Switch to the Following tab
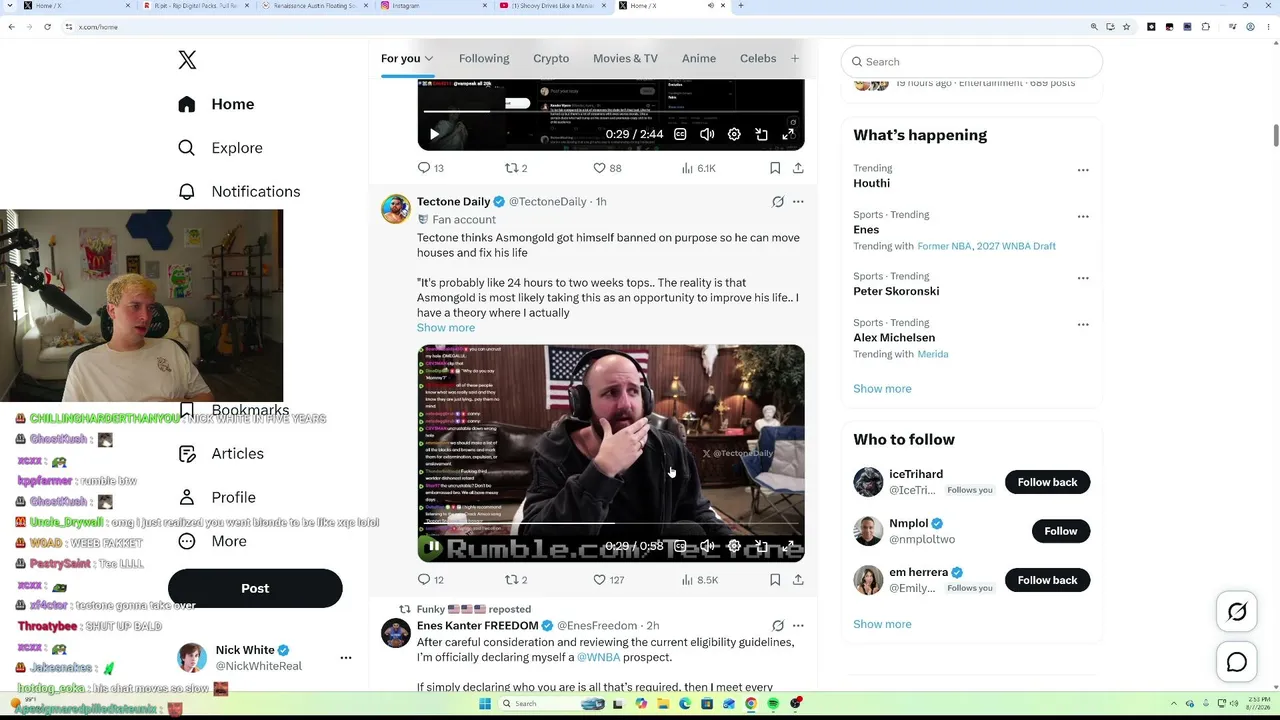This screenshot has height=720, width=1280. click(x=484, y=58)
